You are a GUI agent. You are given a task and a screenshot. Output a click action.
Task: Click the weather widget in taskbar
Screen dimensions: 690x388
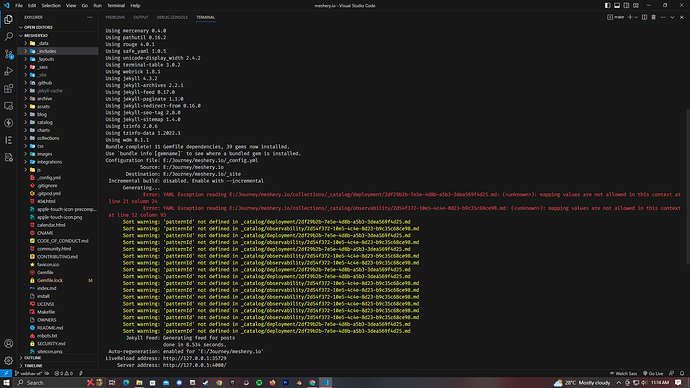coord(582,383)
